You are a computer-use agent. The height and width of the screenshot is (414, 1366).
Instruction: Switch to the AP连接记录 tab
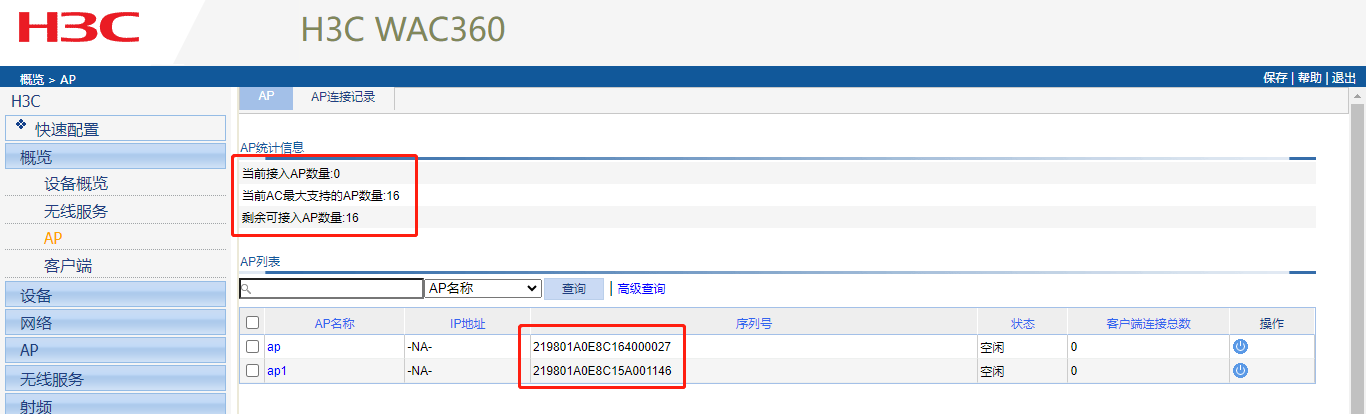pos(343,97)
